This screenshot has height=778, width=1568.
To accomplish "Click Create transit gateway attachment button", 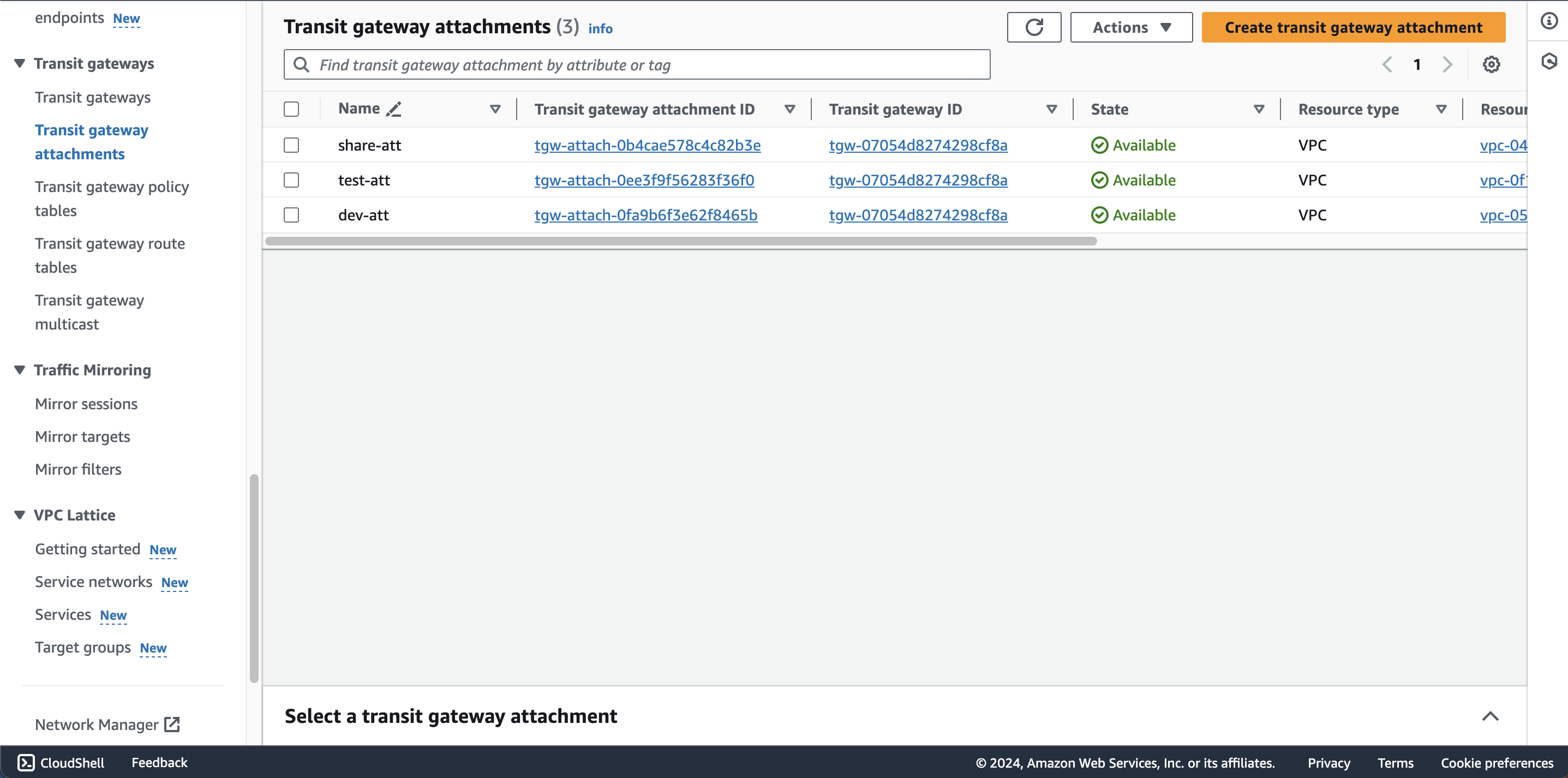I will (1353, 27).
